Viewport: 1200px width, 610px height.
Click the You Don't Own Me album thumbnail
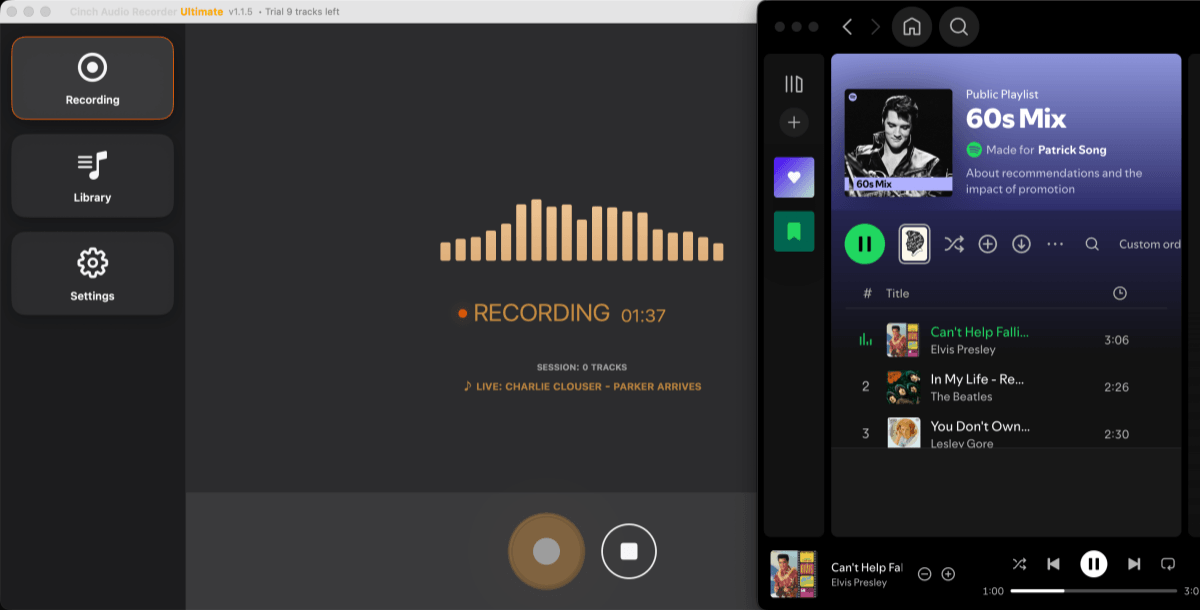coord(903,432)
